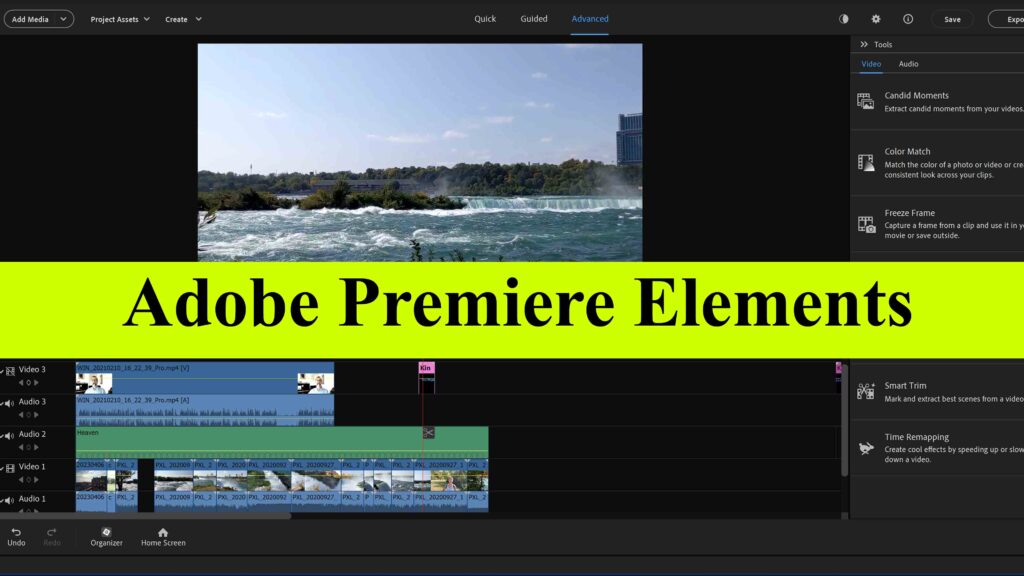The height and width of the screenshot is (576, 1024).
Task: Select the WIN_20210210 video clip on Video 3
Action: pyautogui.click(x=205, y=378)
